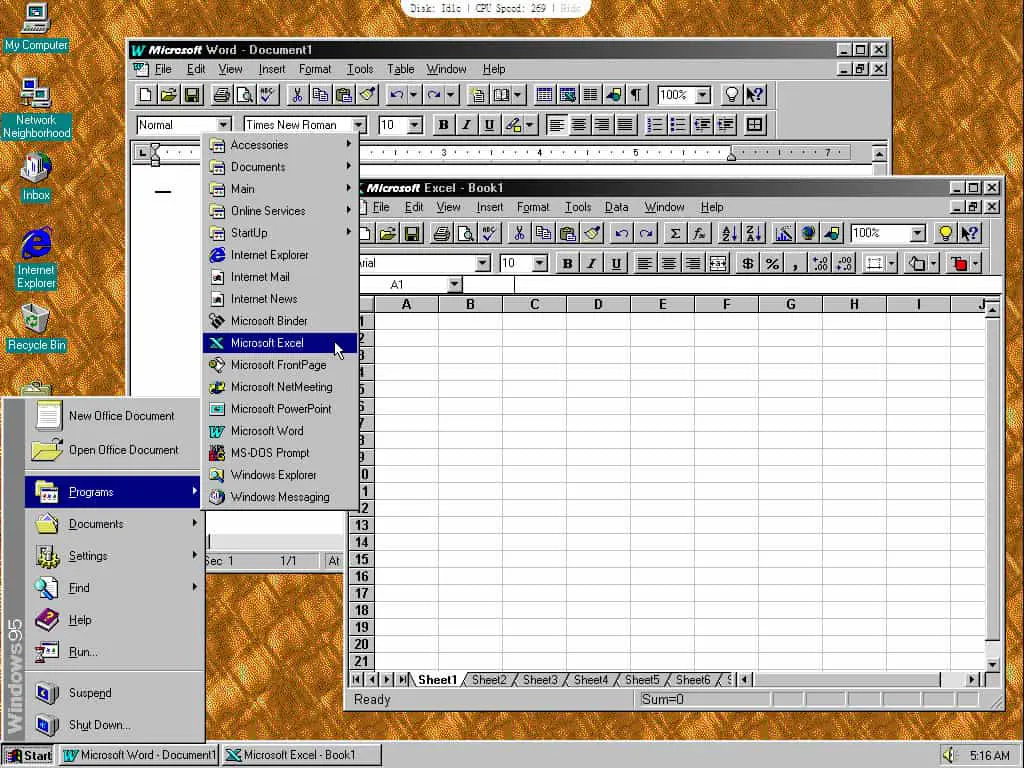The height and width of the screenshot is (768, 1024).
Task: Activate Microsoft Word - Document1 taskbar button
Action: point(139,755)
